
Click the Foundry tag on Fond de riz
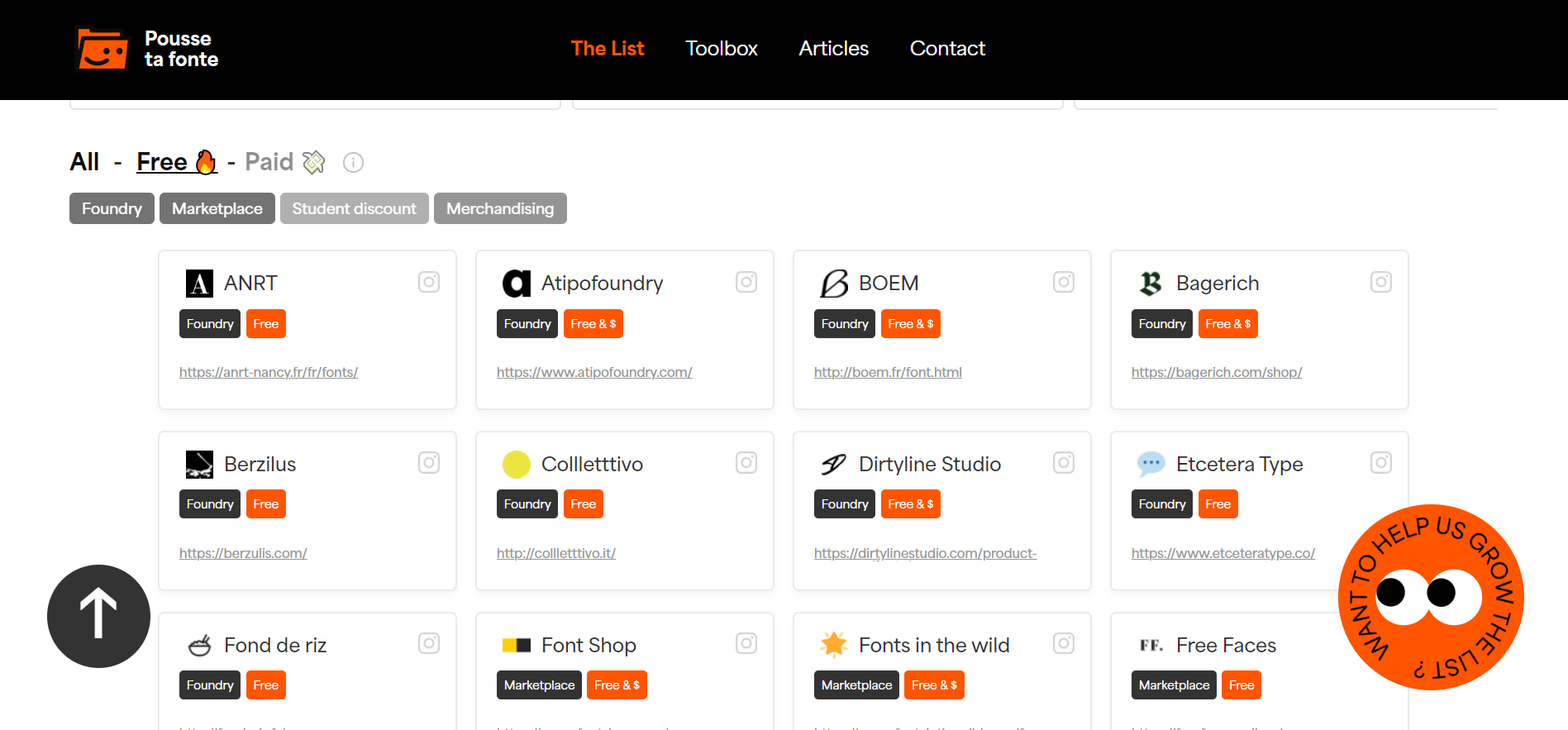point(210,685)
